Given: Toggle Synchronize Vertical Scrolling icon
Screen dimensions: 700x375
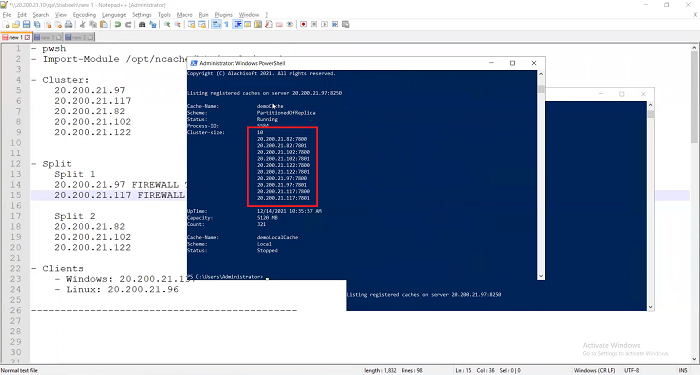Looking at the screenshot, I should click(x=192, y=25).
